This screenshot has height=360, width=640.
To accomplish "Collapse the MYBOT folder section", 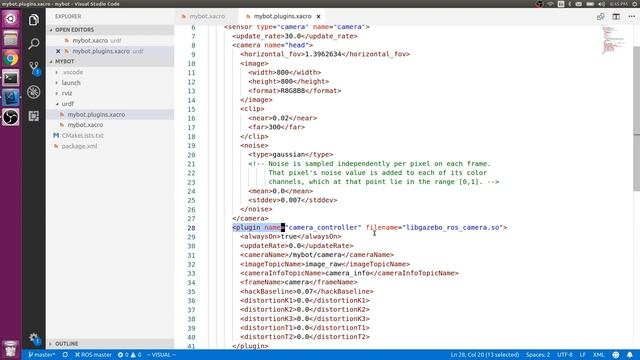I will tap(110, 61).
